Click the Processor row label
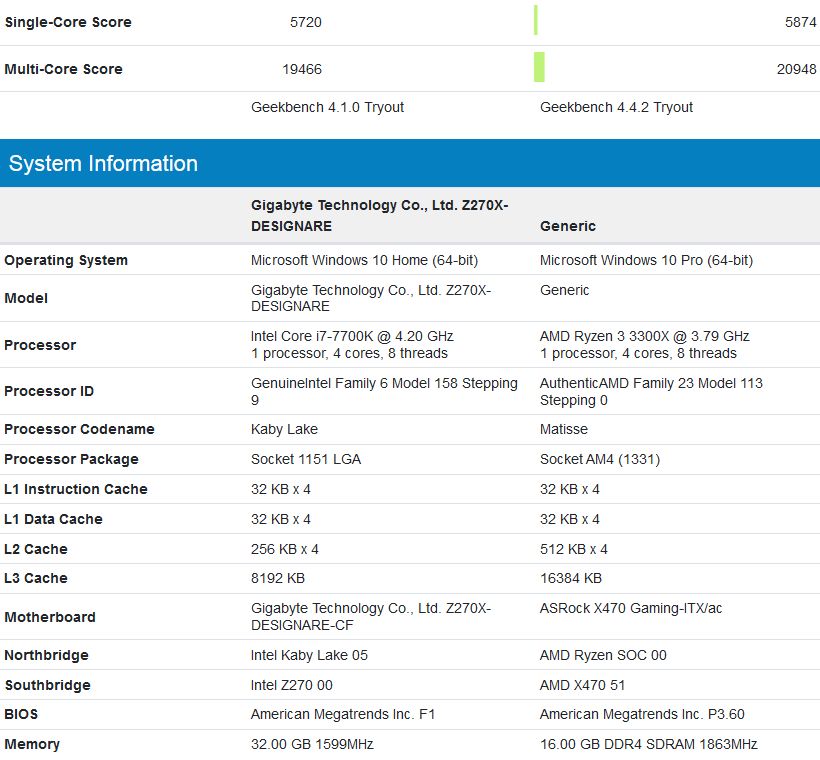This screenshot has height=760, width=820. (40, 345)
